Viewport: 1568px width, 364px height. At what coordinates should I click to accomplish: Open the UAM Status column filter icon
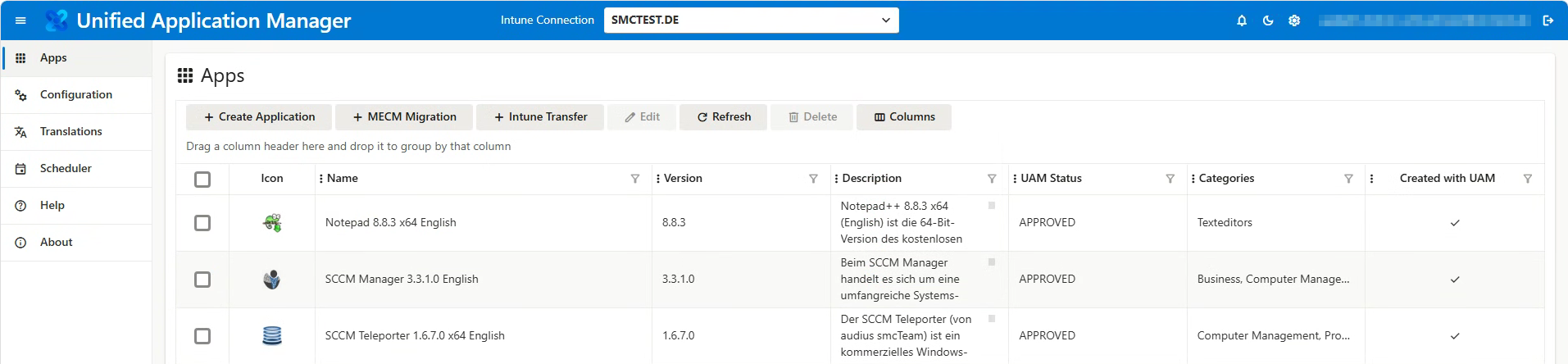pyautogui.click(x=1170, y=179)
